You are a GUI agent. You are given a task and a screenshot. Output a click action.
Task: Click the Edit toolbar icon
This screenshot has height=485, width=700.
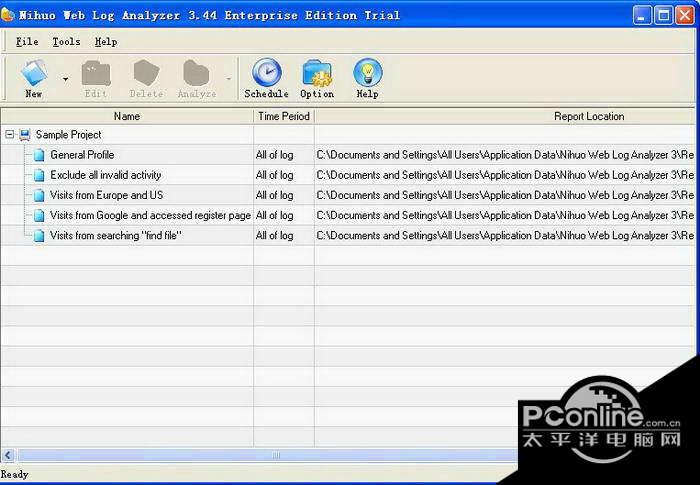[x=96, y=79]
